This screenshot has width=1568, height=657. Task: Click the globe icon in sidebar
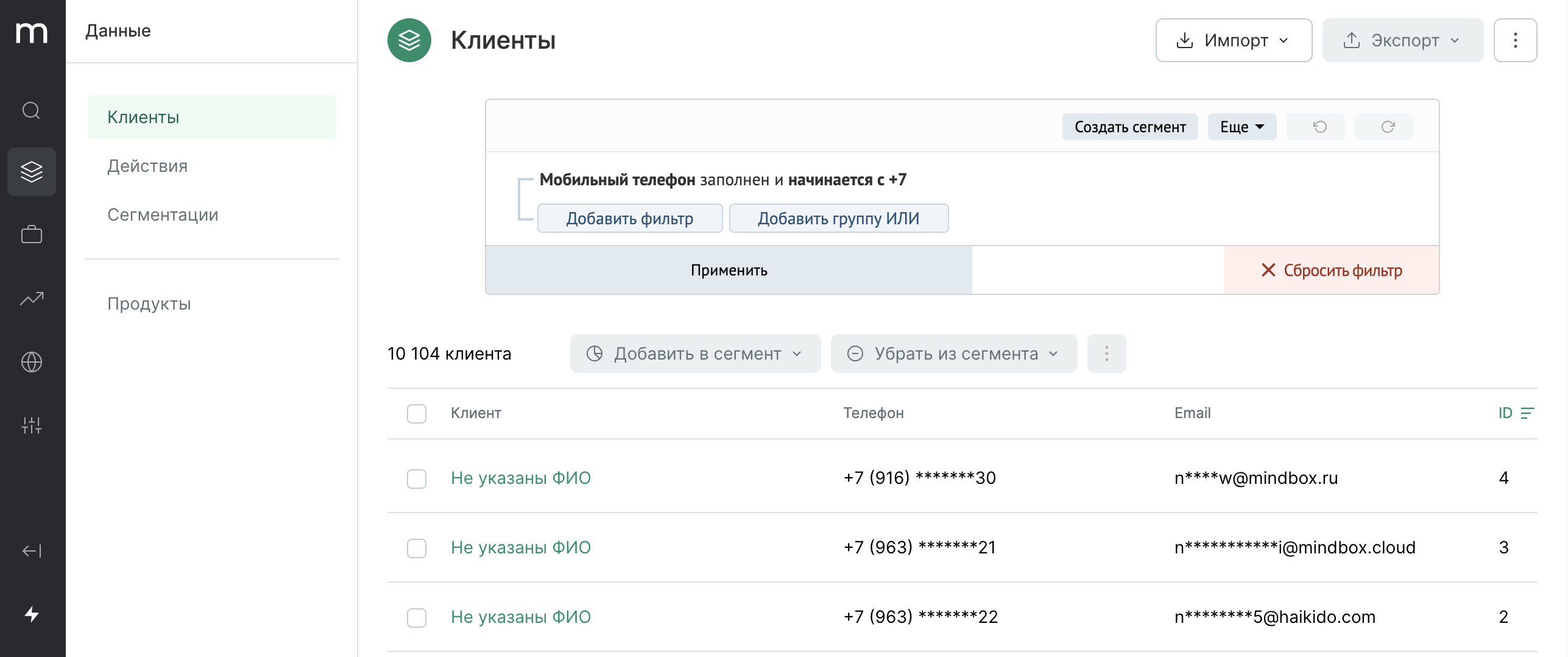[x=32, y=362]
